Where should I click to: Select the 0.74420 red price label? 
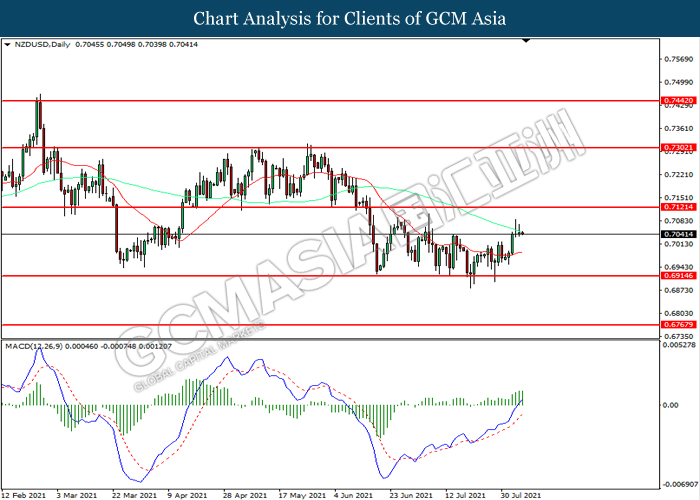click(679, 101)
